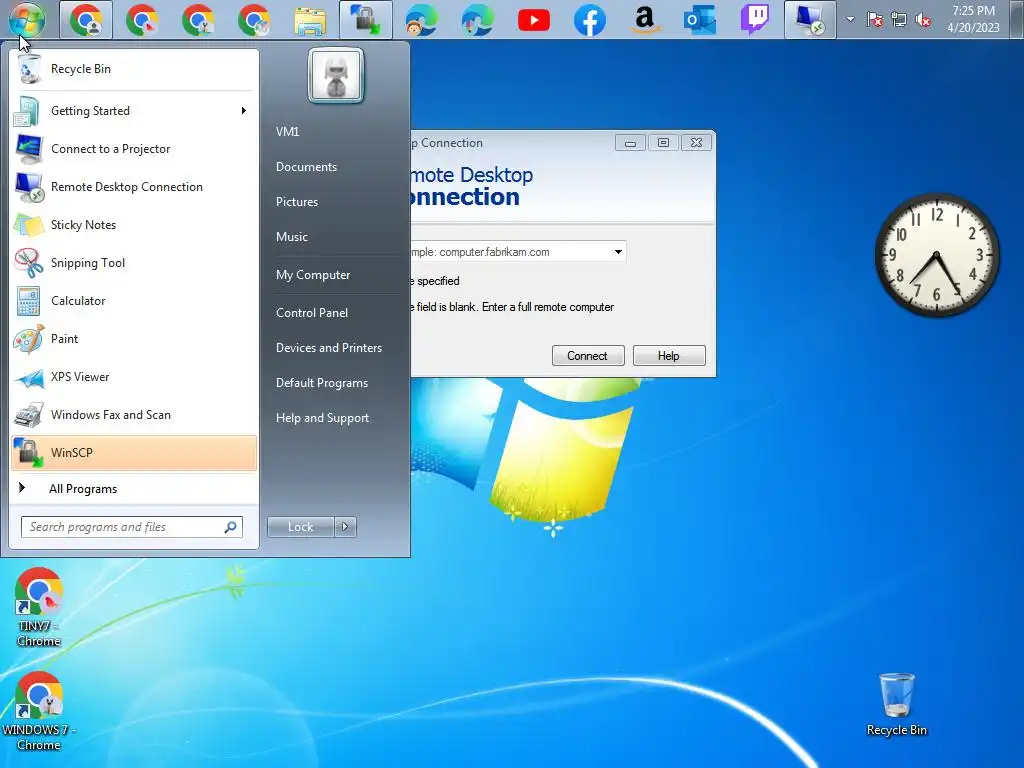1024x768 pixels.
Task: Select Connect to a Projector
Action: pos(134,149)
